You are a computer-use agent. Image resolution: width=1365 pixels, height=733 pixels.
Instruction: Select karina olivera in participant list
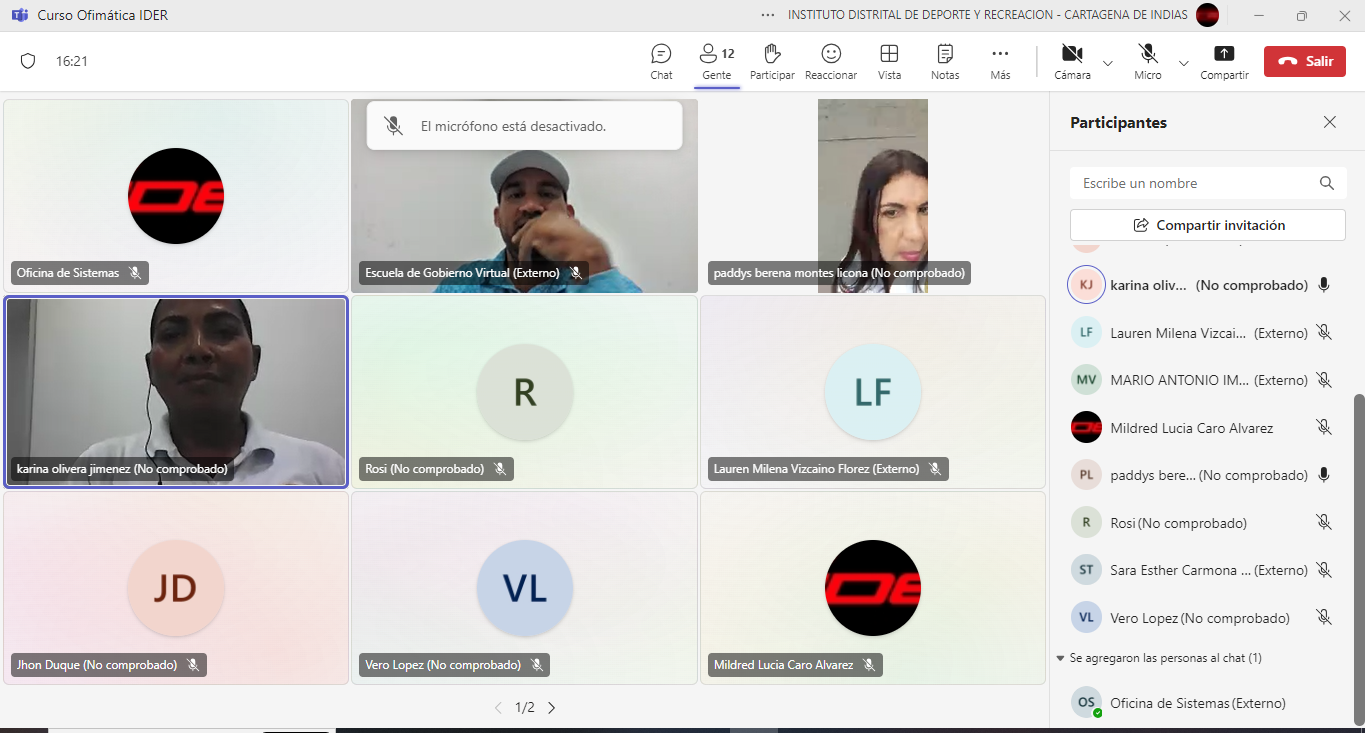pyautogui.click(x=1200, y=285)
